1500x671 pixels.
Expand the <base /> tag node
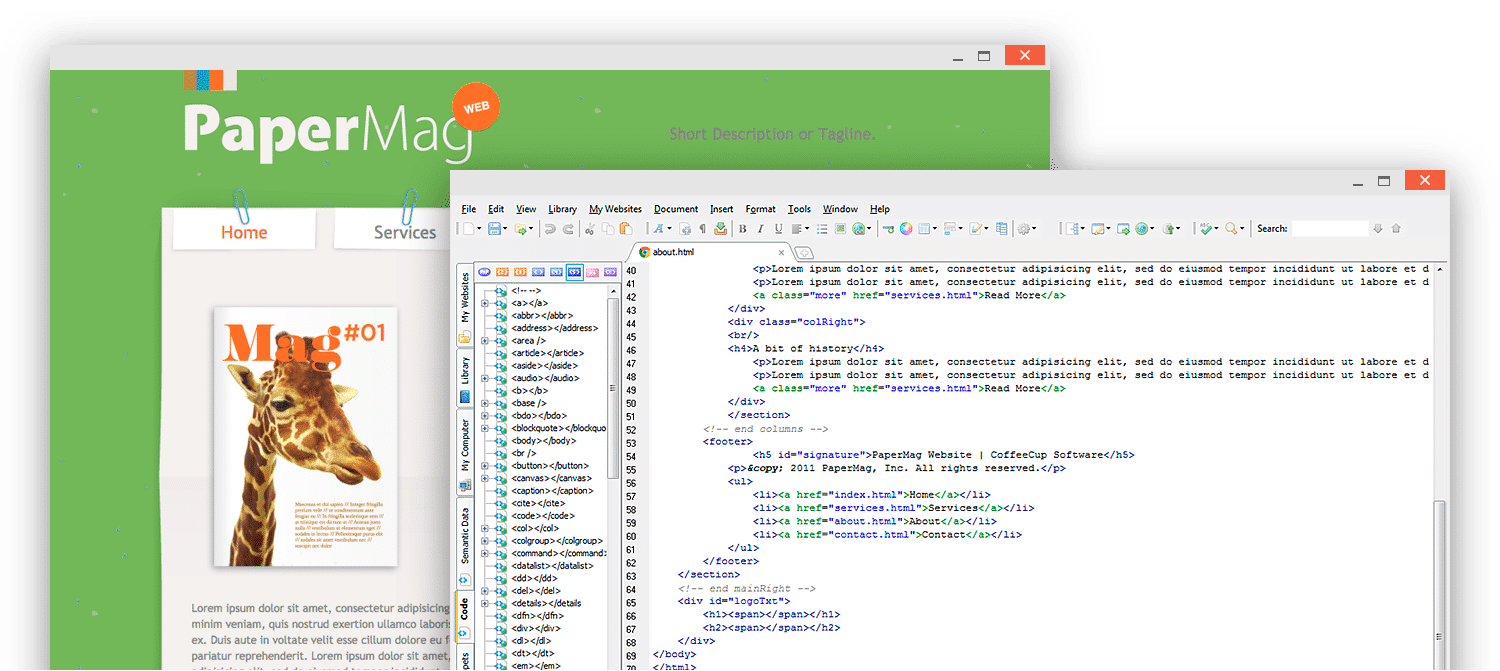[485, 403]
